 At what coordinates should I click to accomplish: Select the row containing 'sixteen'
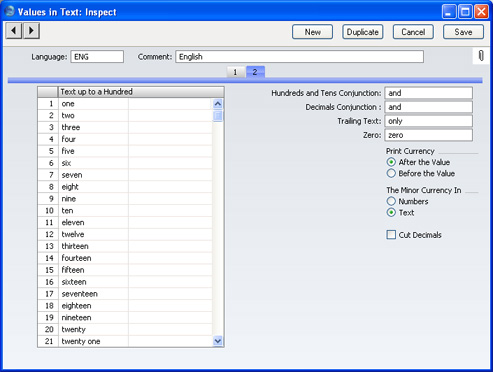(x=125, y=282)
